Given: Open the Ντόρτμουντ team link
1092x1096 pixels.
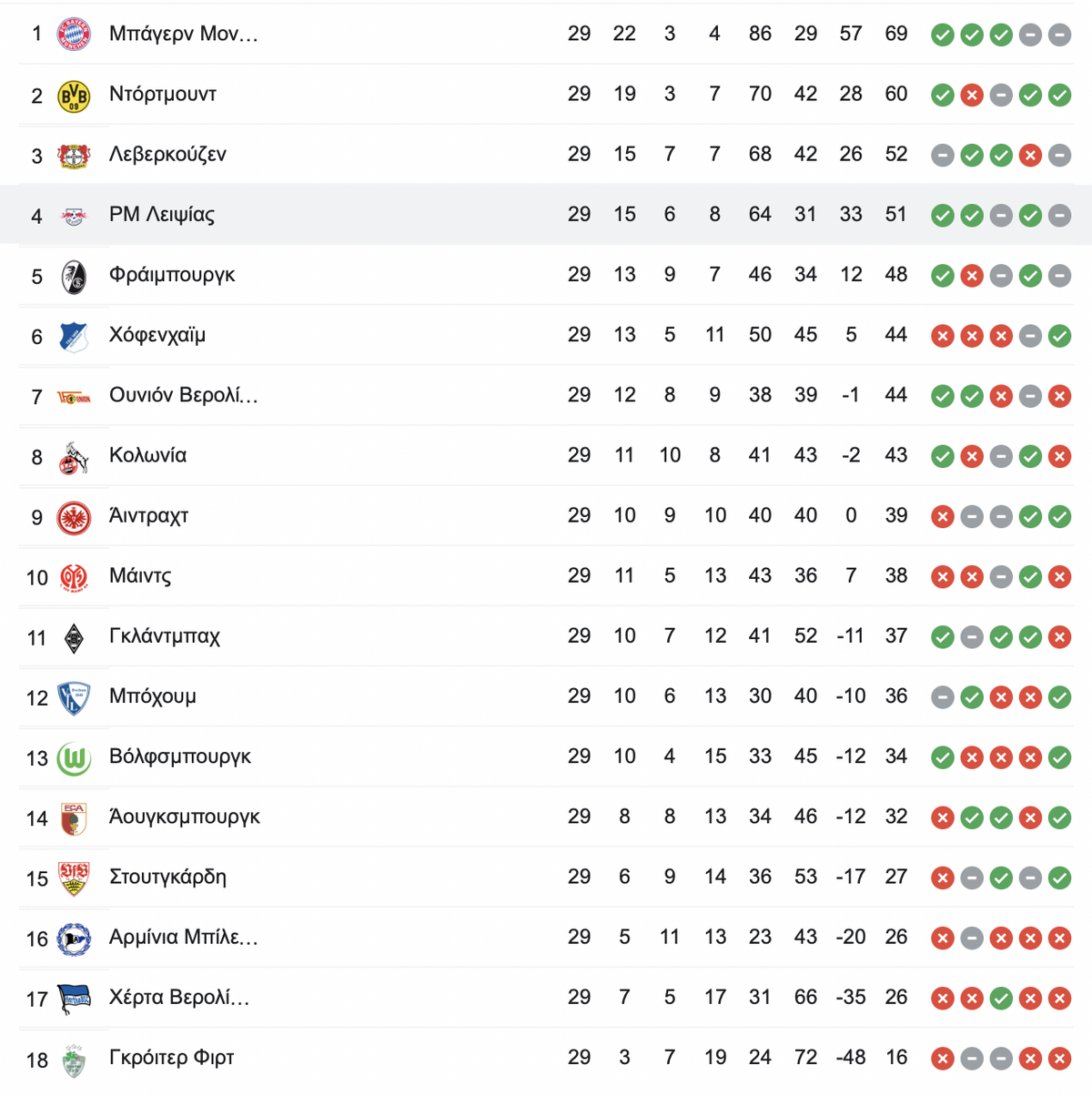Looking at the screenshot, I should click(x=163, y=94).
